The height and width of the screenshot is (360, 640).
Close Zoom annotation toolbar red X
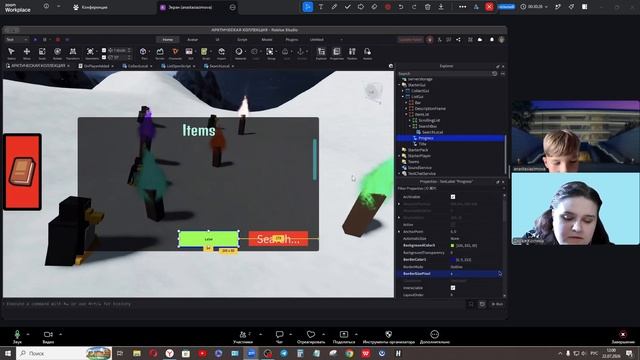pos(489,7)
